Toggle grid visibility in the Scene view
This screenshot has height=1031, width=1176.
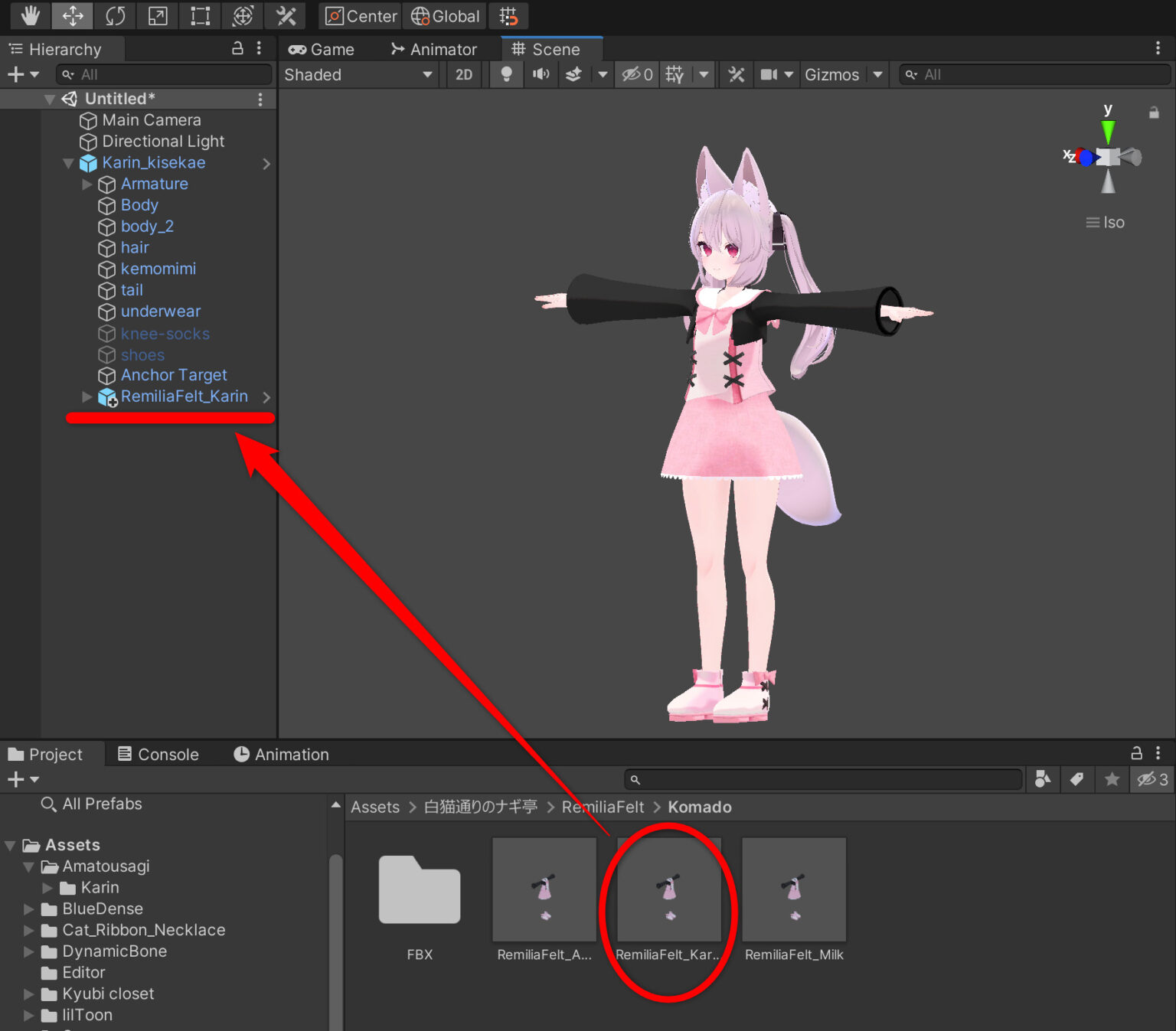pos(672,74)
